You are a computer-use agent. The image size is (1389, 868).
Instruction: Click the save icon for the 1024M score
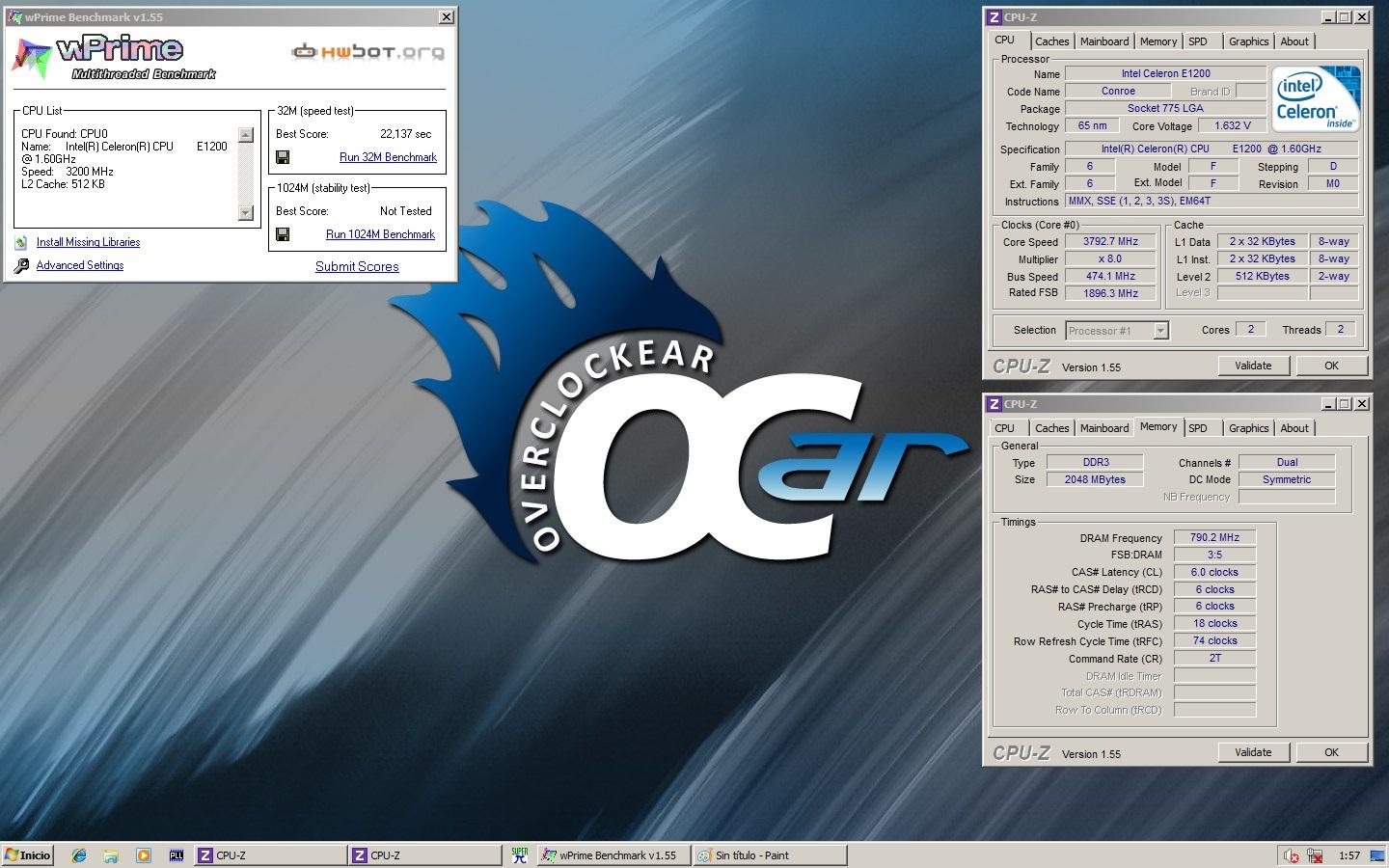283,234
